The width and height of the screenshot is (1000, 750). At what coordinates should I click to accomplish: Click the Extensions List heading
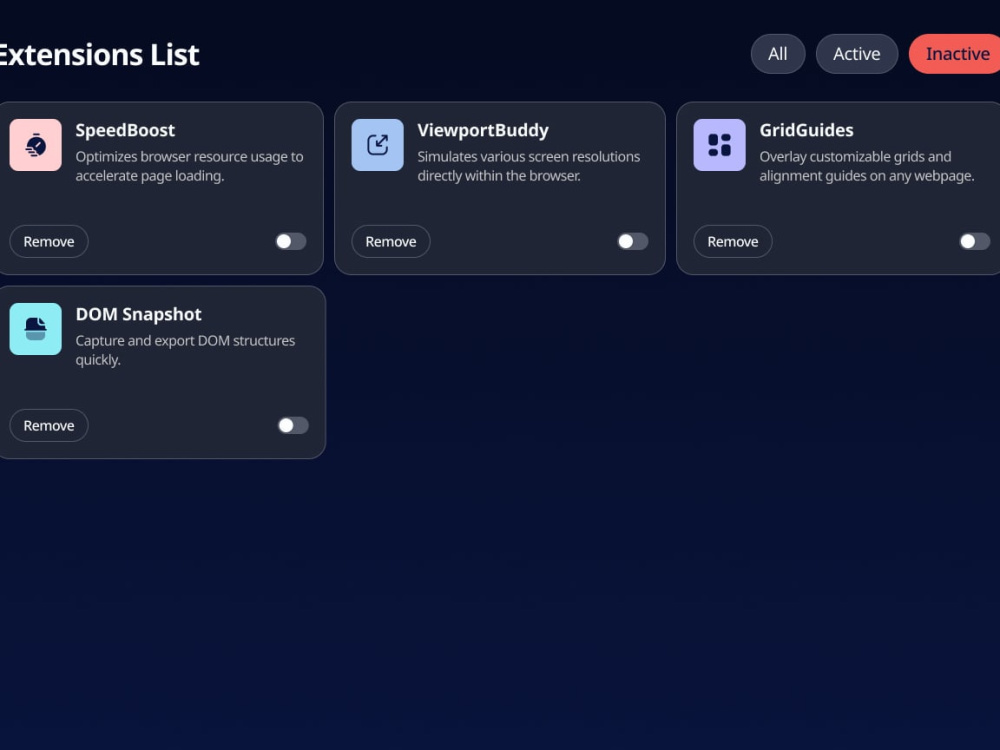[x=99, y=55]
